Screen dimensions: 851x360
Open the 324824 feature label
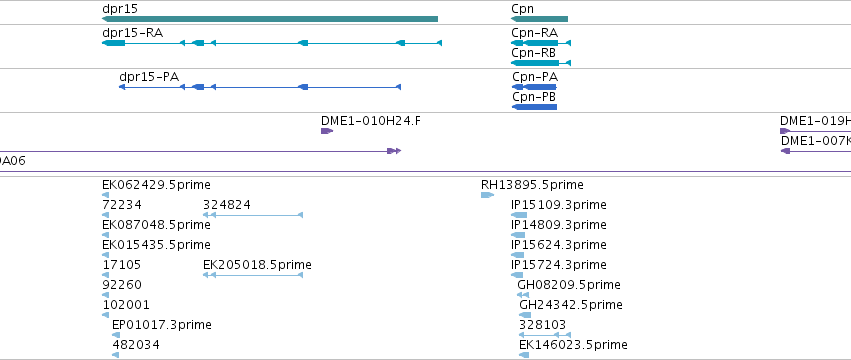[227, 205]
